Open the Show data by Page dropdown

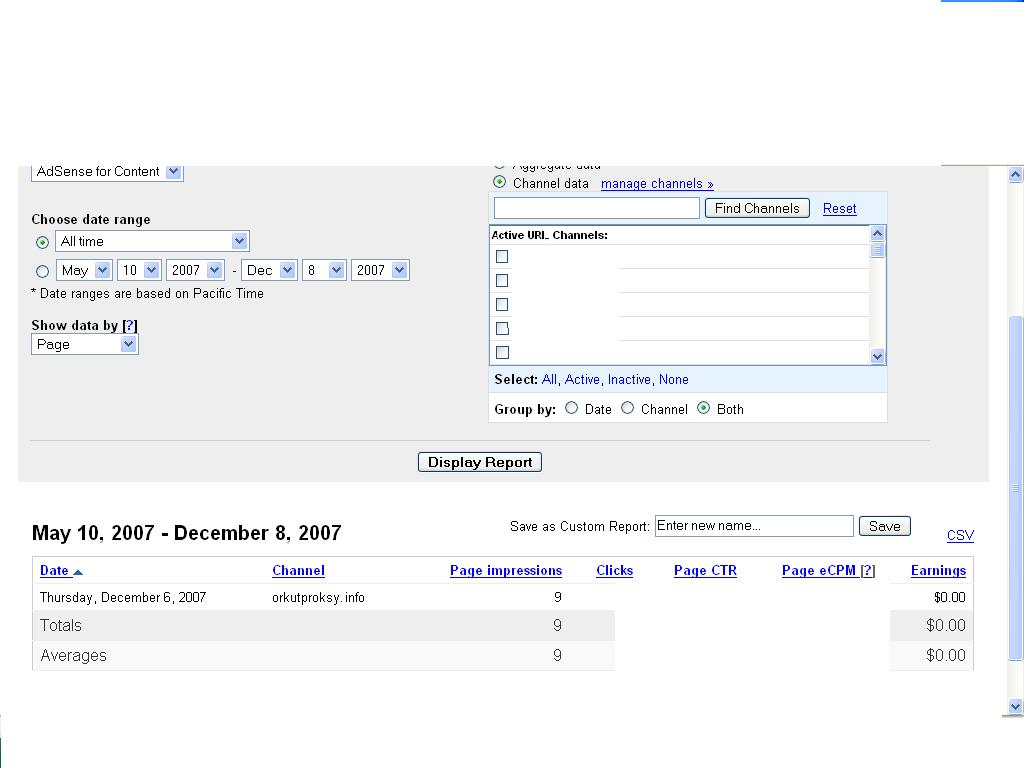coord(85,344)
